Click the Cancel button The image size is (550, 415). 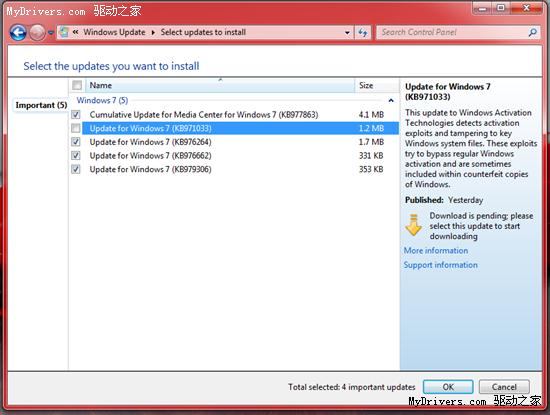[504, 387]
